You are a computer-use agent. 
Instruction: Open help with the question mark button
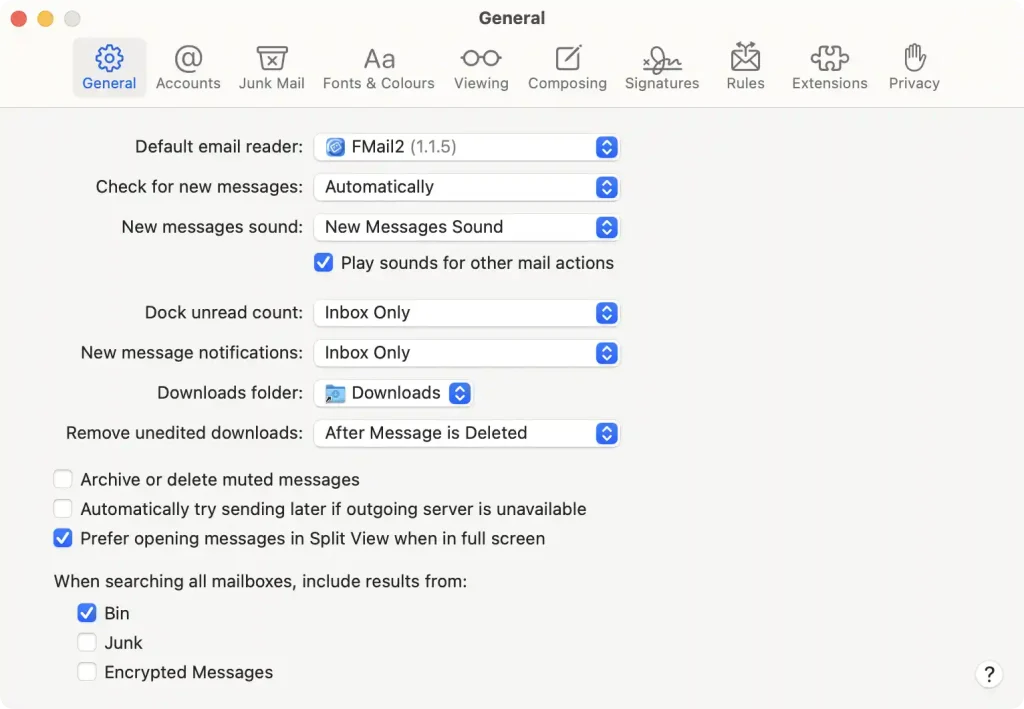coord(989,674)
